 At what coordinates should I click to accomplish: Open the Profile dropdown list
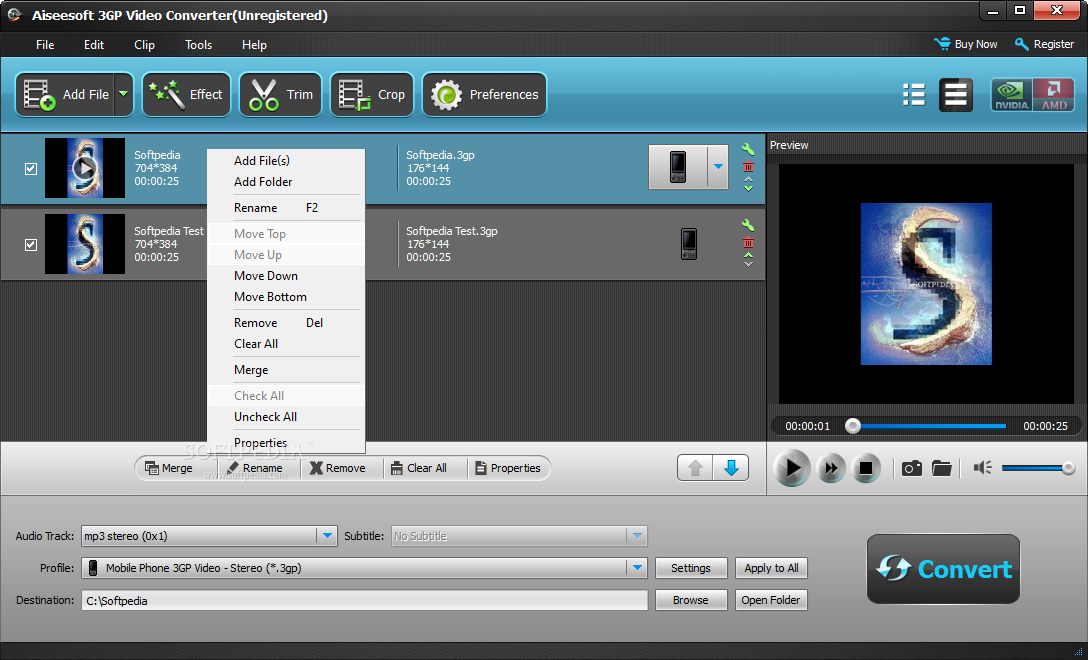(364, 568)
